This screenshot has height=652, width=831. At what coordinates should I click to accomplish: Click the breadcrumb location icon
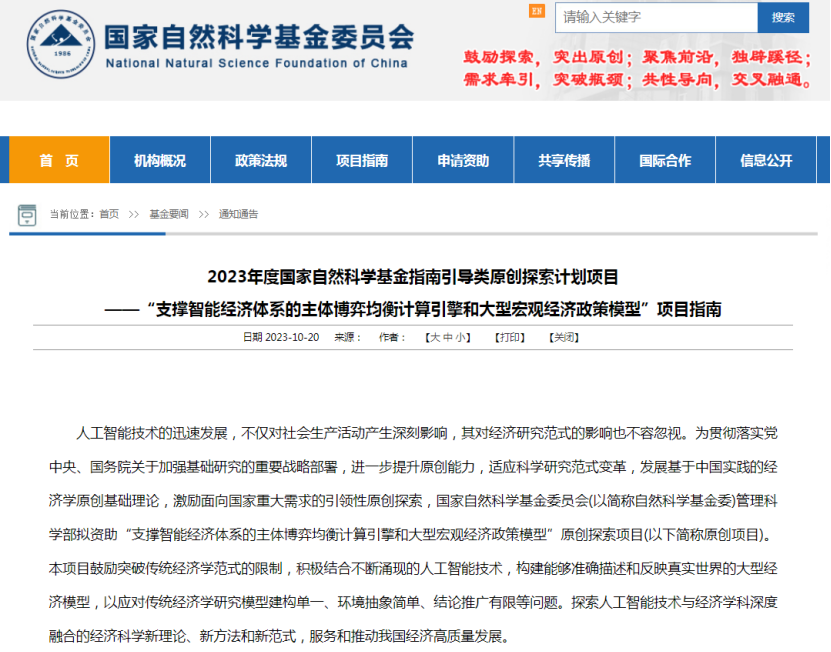click(x=28, y=214)
